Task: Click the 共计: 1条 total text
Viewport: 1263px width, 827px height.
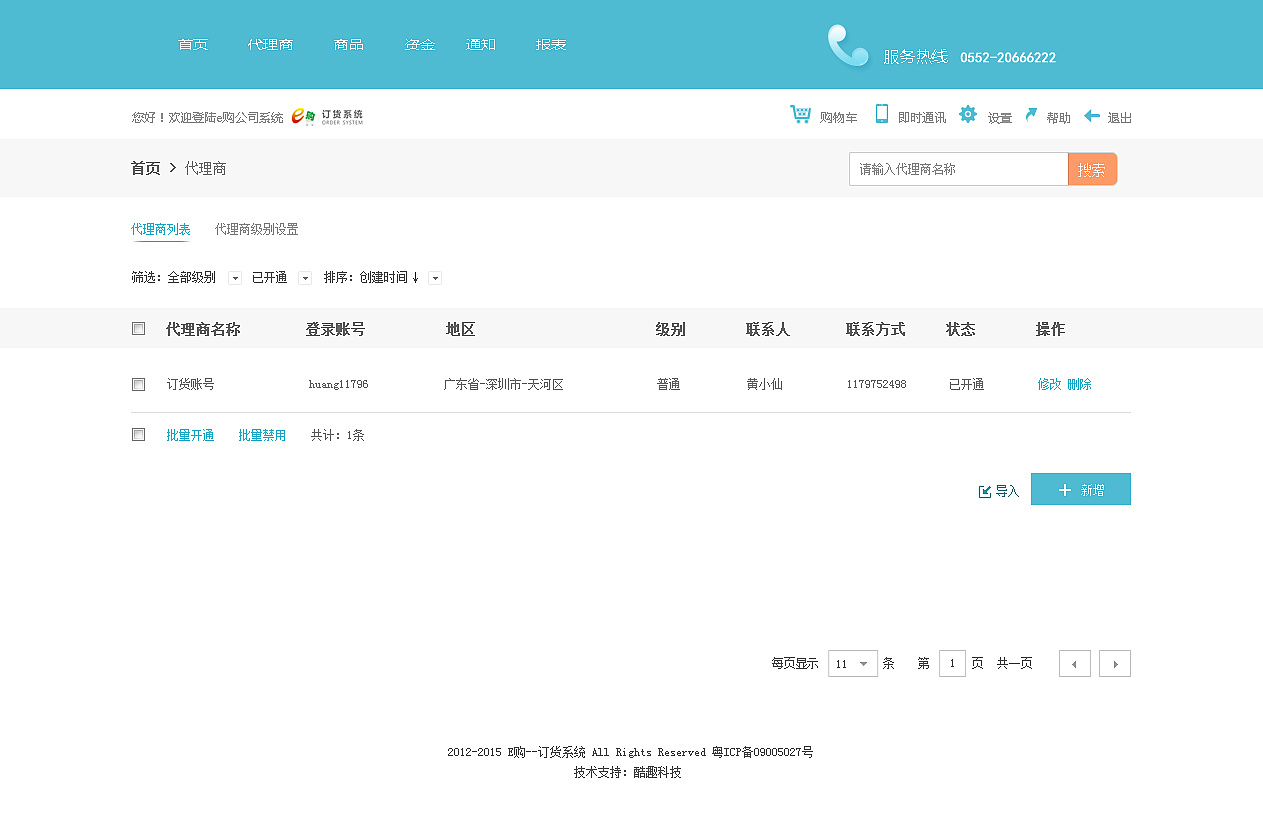Action: tap(338, 436)
